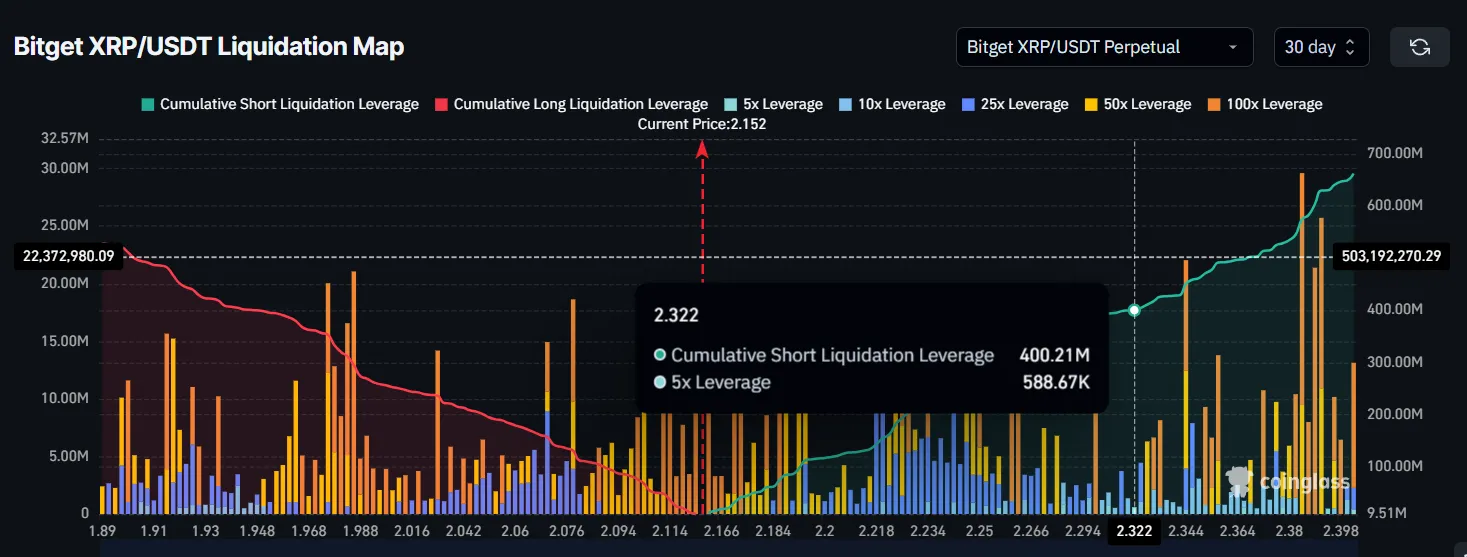The width and height of the screenshot is (1467, 557).
Task: Click the 22,372,980.09 left axis label
Action: point(68,256)
